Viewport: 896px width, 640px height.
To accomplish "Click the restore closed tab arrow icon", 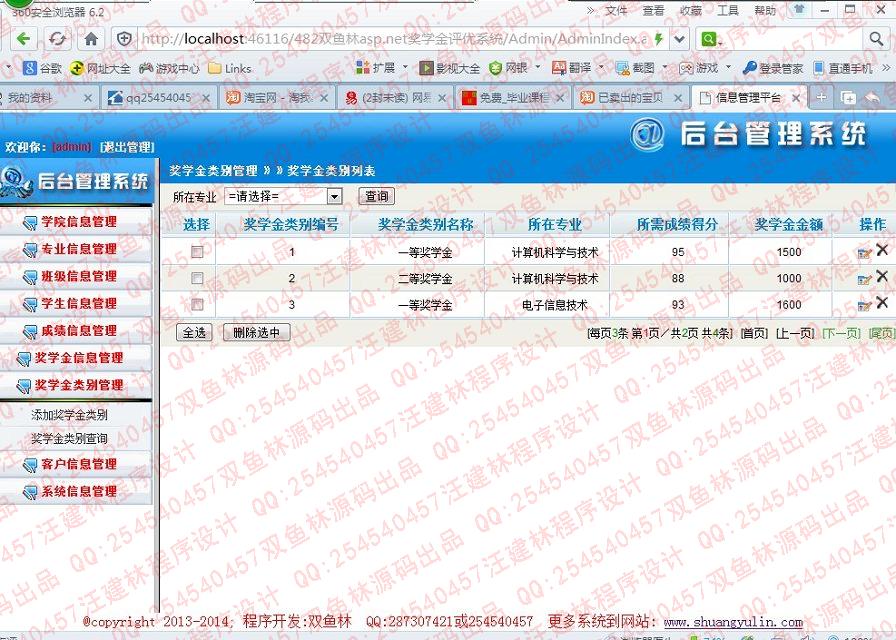I will pos(873,97).
